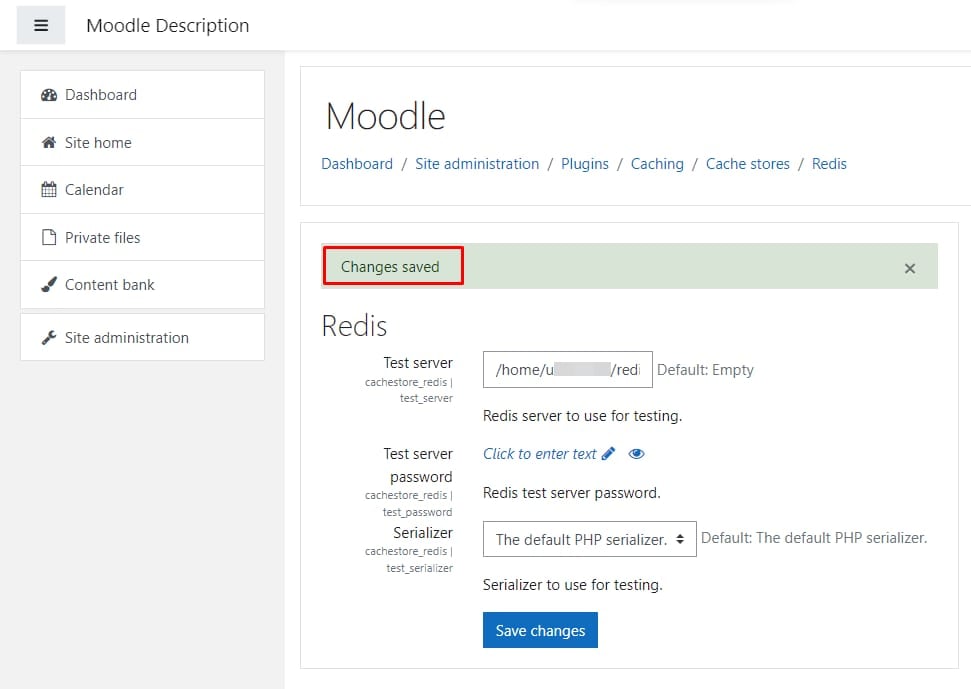Click 'Serializer to use for testing.' text

pos(573,585)
